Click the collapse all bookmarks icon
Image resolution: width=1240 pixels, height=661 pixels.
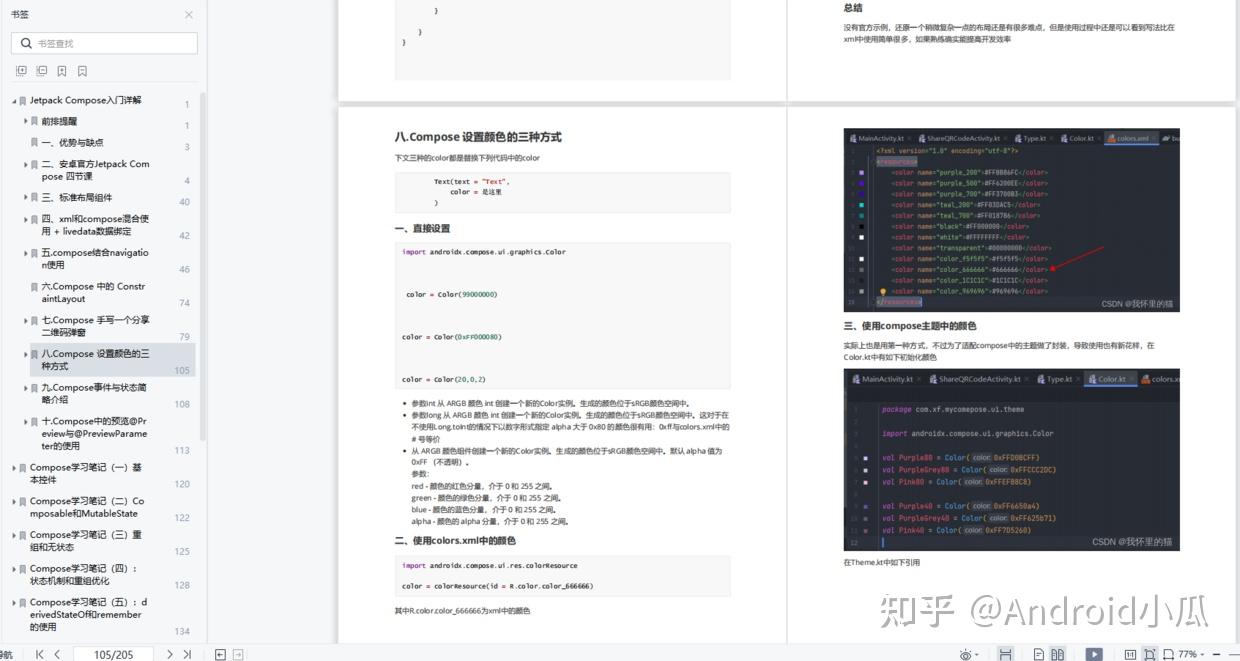pyautogui.click(x=42, y=71)
